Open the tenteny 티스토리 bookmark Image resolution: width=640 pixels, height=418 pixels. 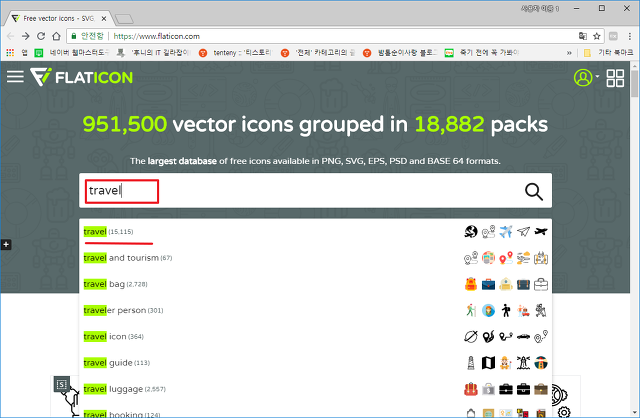(236, 53)
